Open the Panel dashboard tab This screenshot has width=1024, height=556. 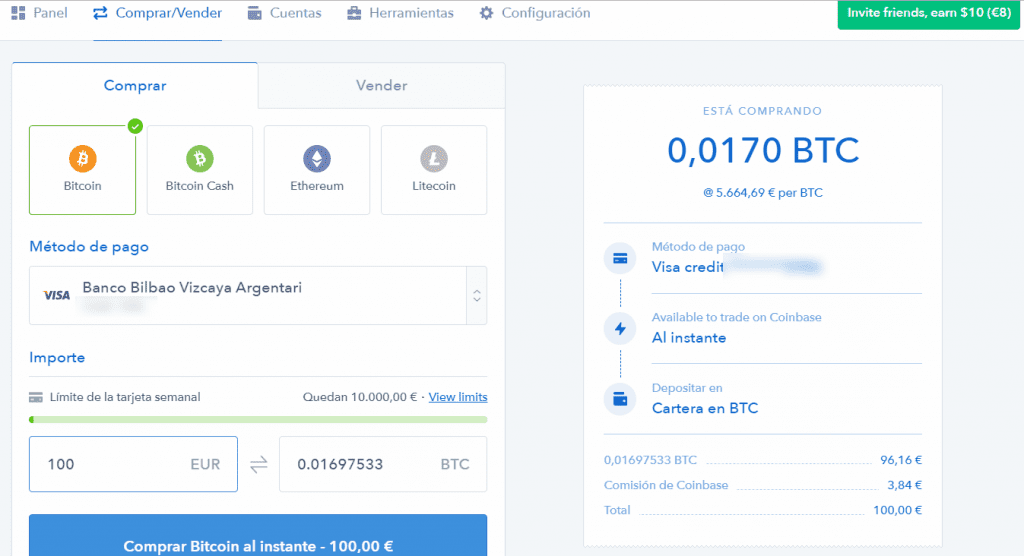[40, 13]
